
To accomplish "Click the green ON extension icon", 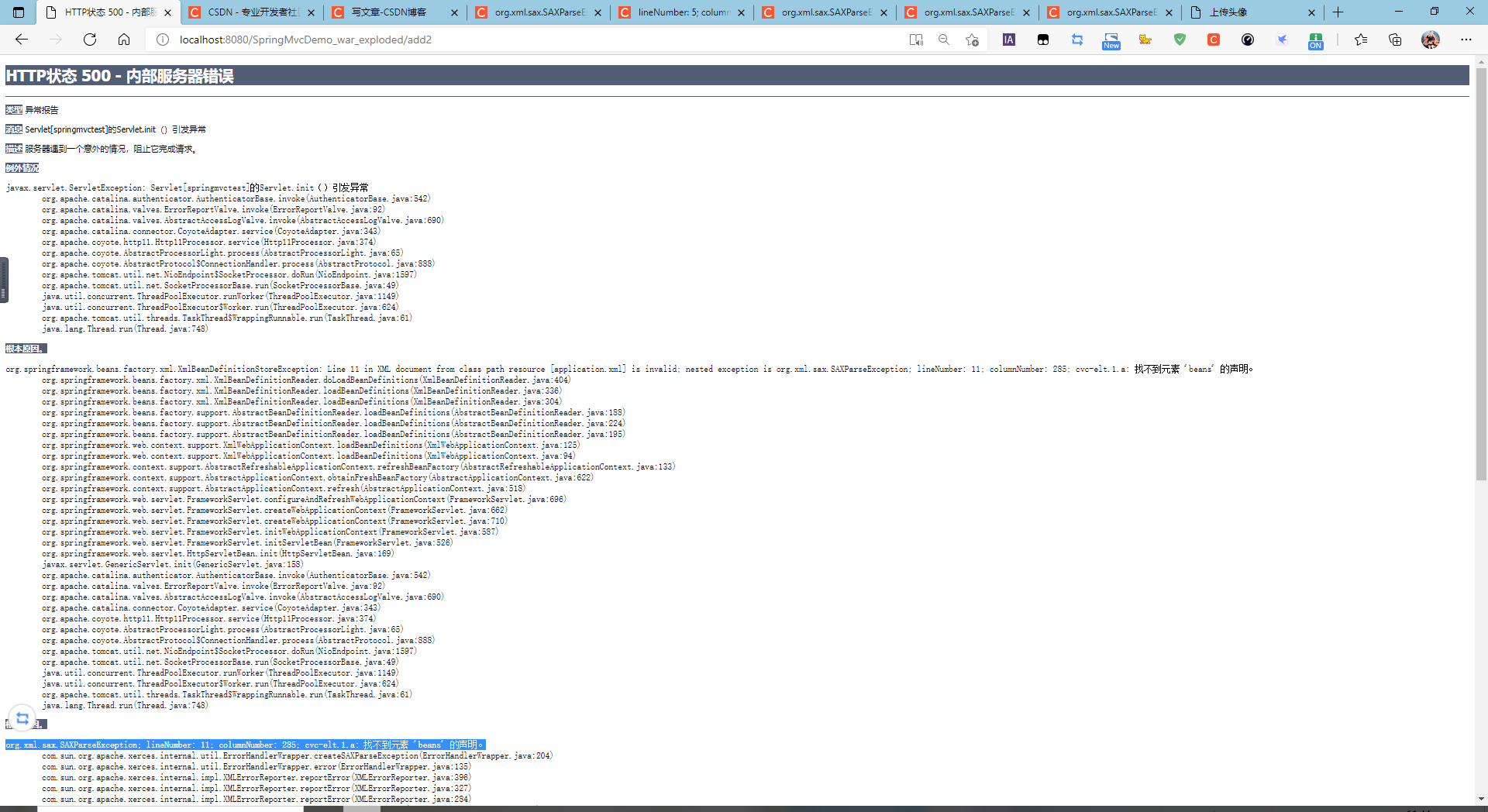I will [x=1315, y=41].
